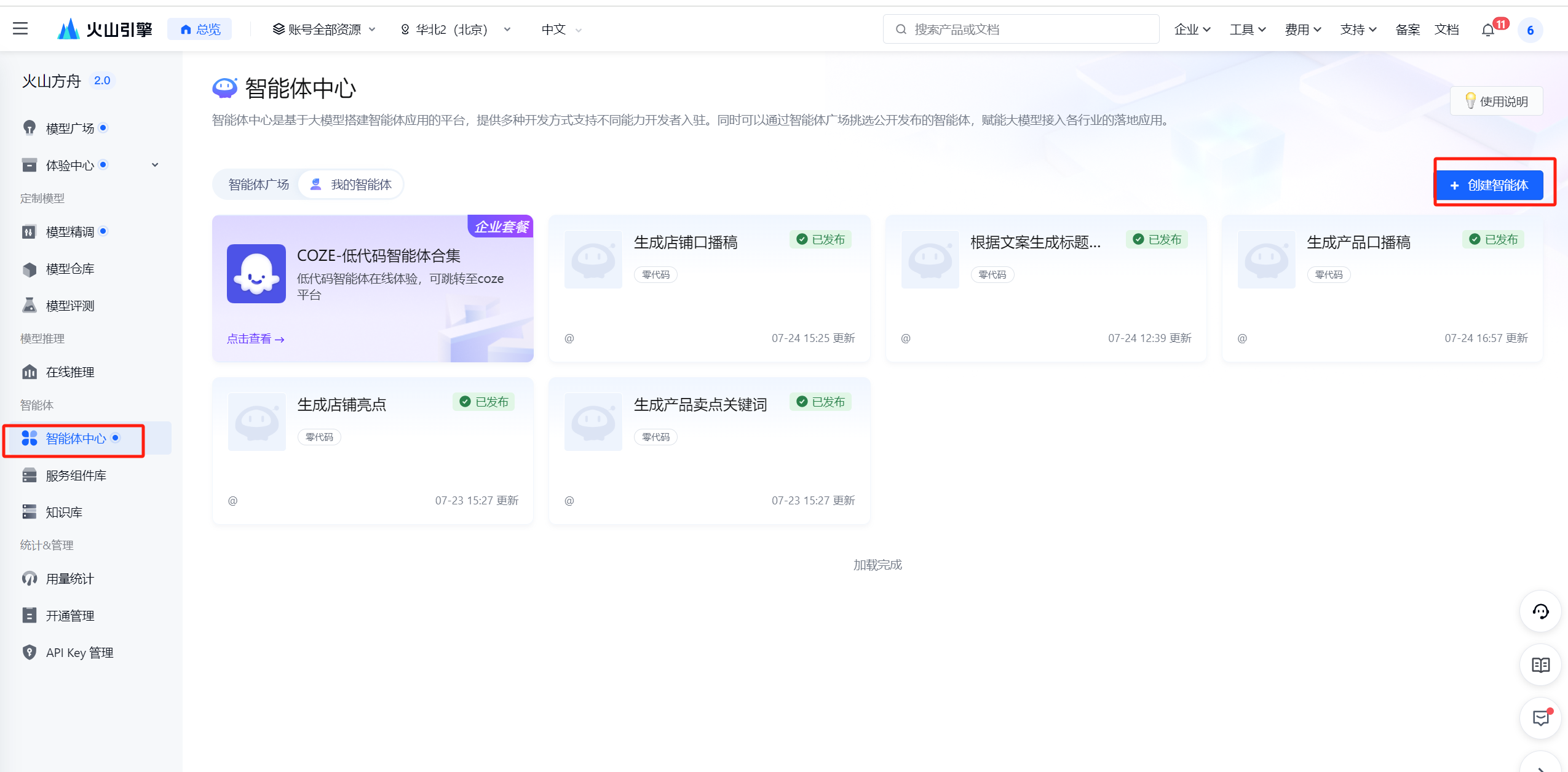Click robot thumbnail of 生成店铺口播稿
1568x772 pixels.
pos(593,259)
